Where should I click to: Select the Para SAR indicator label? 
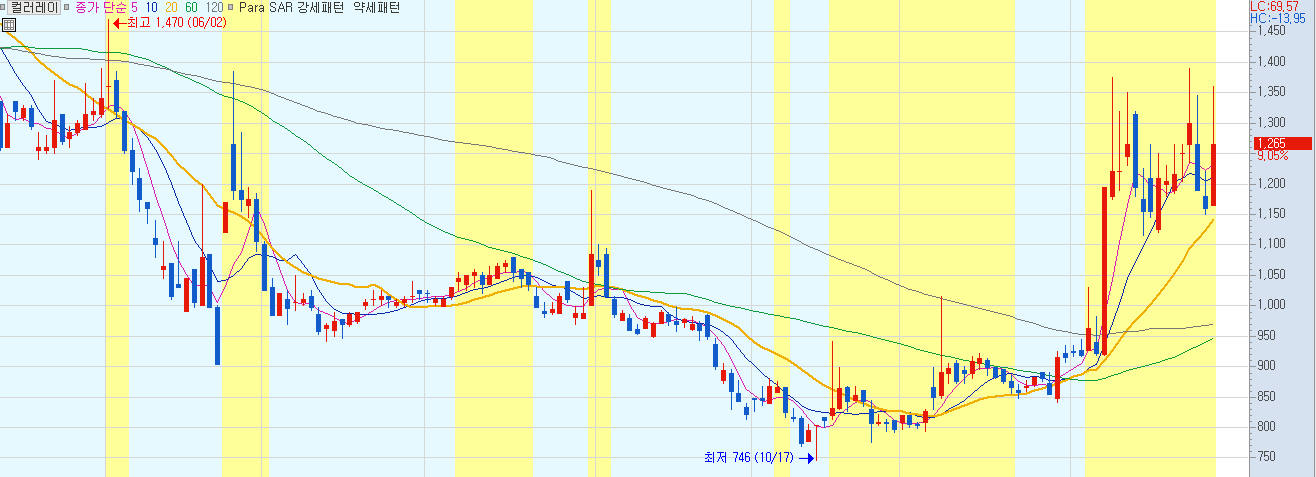(x=266, y=7)
